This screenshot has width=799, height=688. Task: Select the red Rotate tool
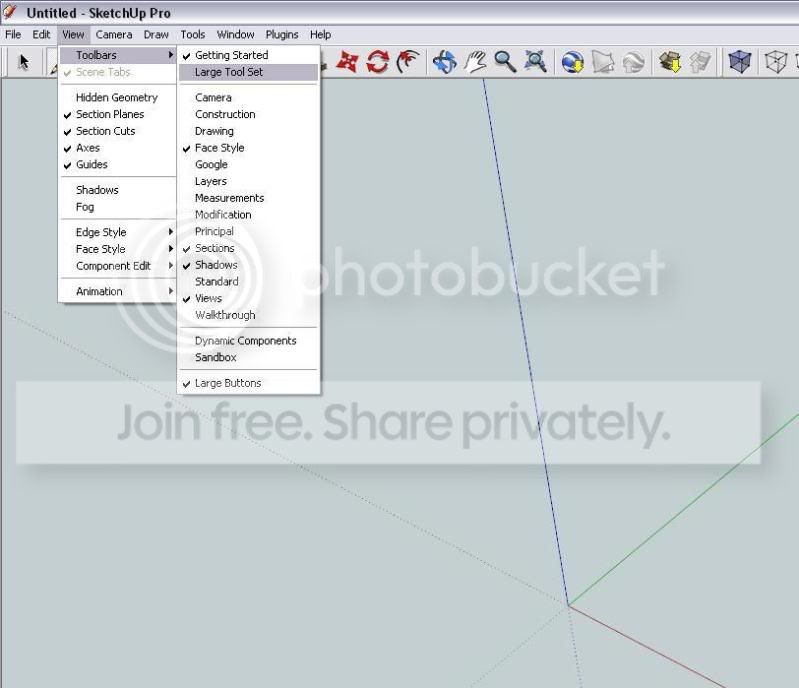pyautogui.click(x=378, y=62)
